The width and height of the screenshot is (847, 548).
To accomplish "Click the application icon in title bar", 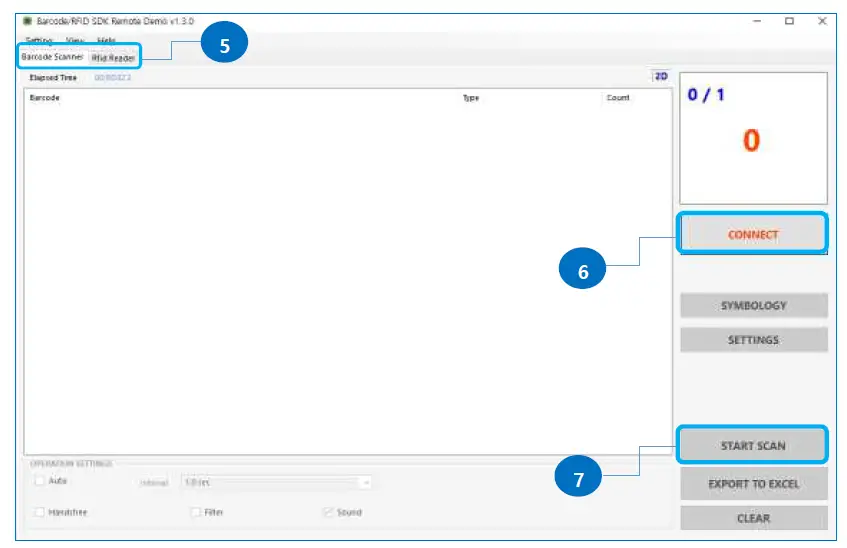I will (x=28, y=21).
